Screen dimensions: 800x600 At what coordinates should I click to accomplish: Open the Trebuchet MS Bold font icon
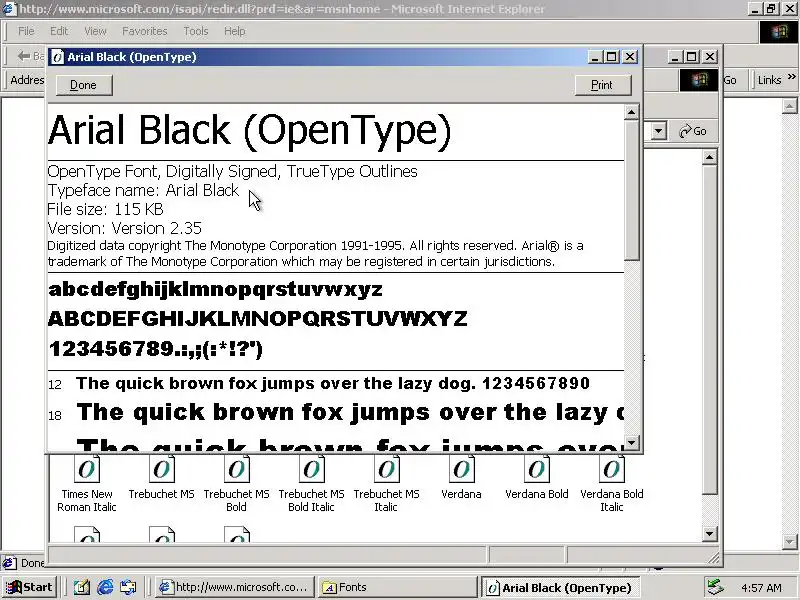pyautogui.click(x=237, y=469)
